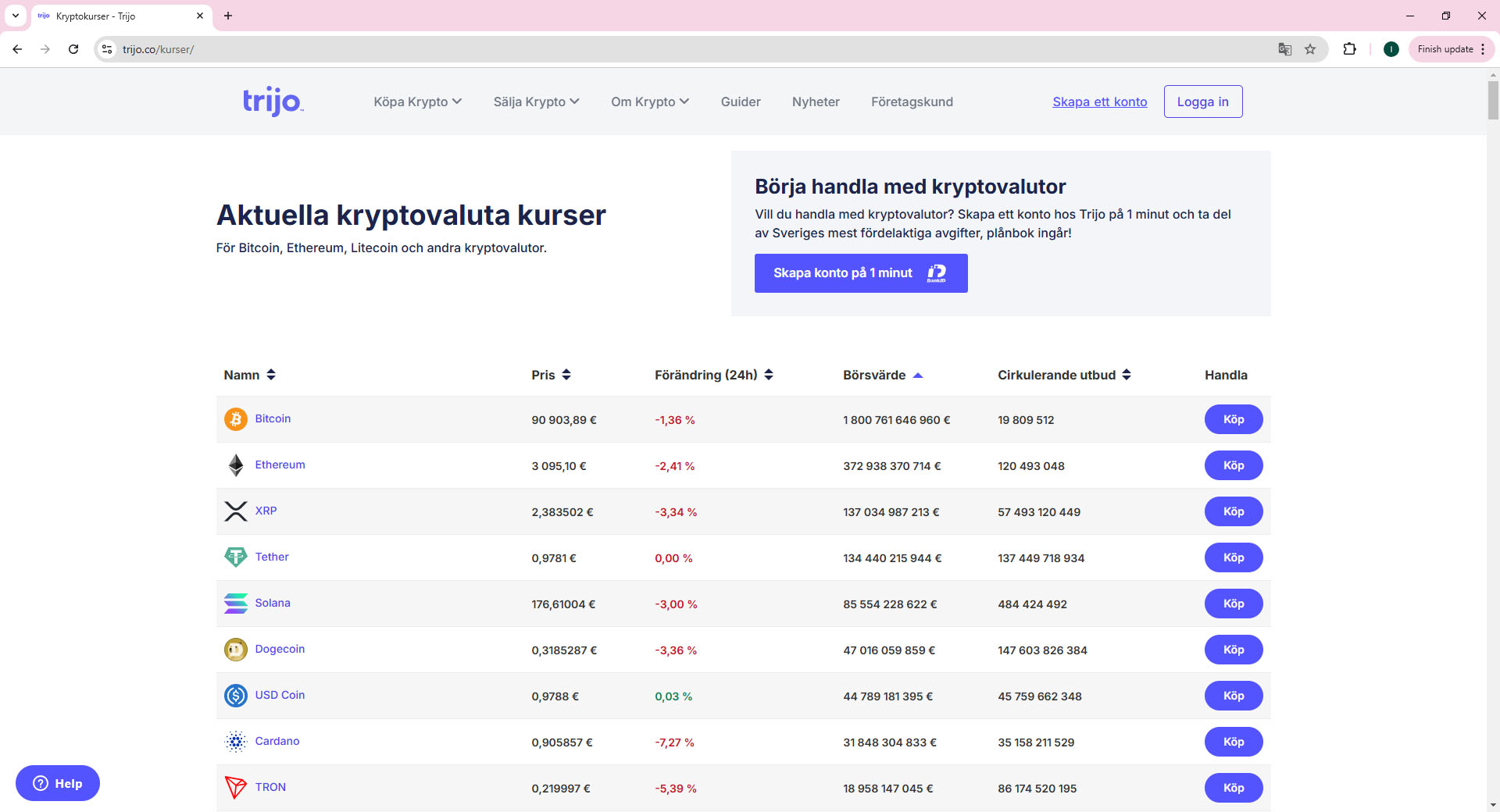Expand the Sälja Krypto menu

(x=537, y=101)
